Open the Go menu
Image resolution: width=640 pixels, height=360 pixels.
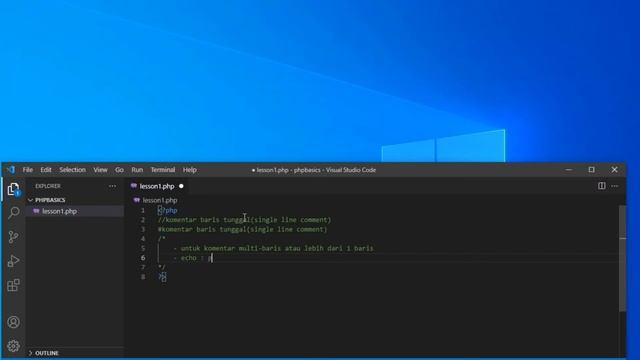pyautogui.click(x=119, y=170)
